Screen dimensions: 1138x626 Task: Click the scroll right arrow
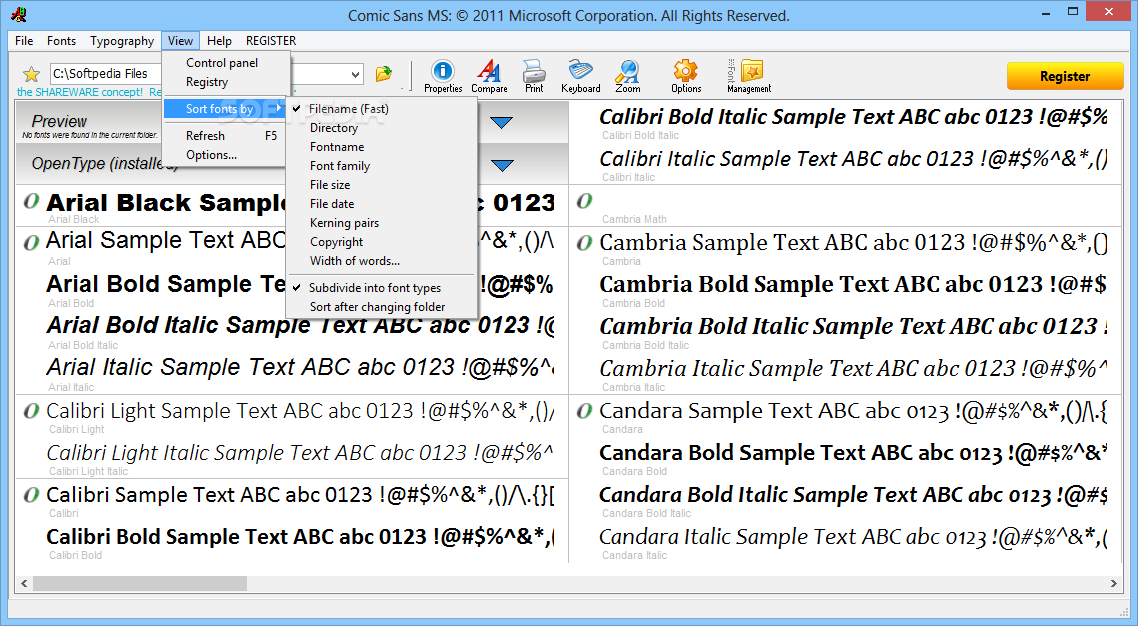(1113, 583)
